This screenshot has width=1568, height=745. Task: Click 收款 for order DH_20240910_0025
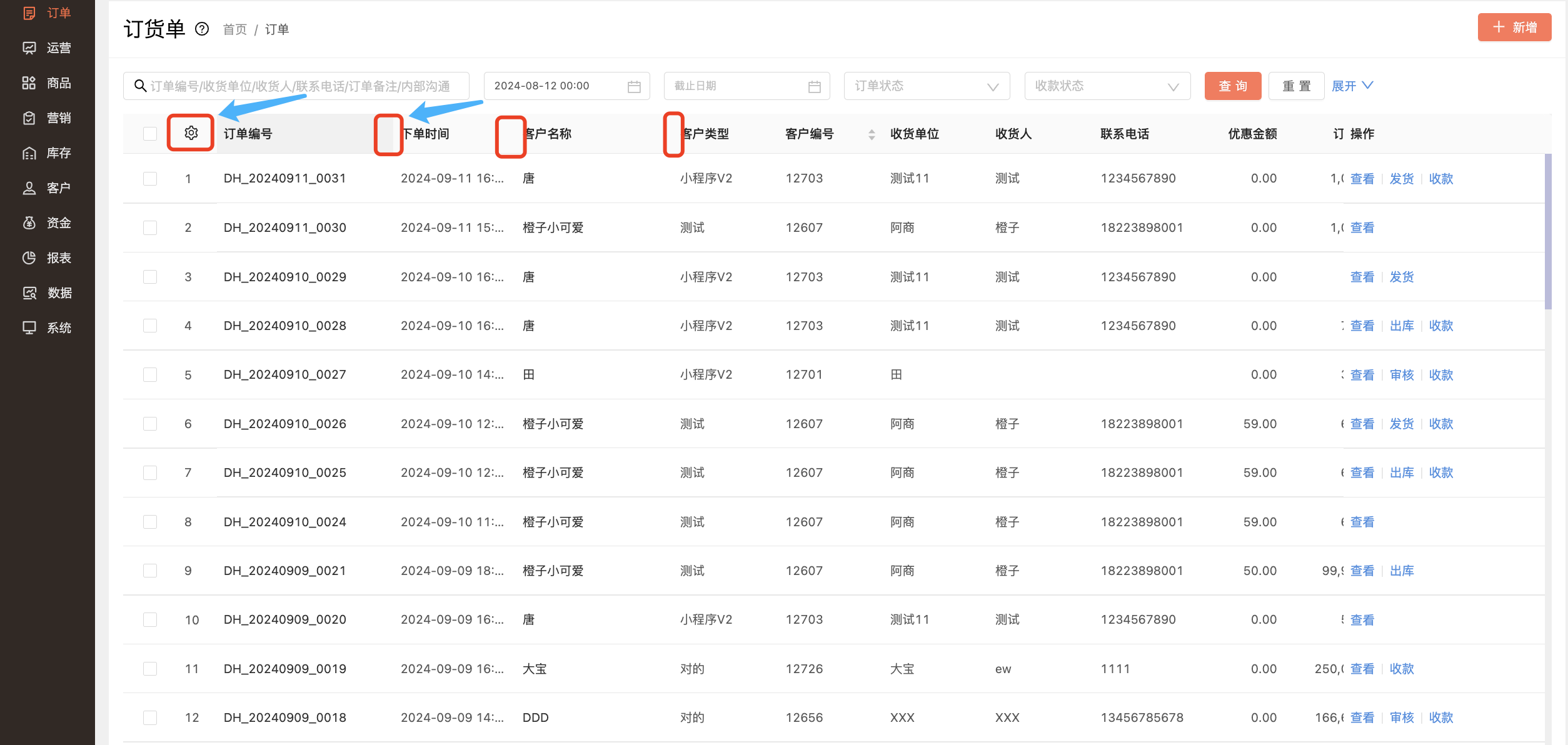1441,472
